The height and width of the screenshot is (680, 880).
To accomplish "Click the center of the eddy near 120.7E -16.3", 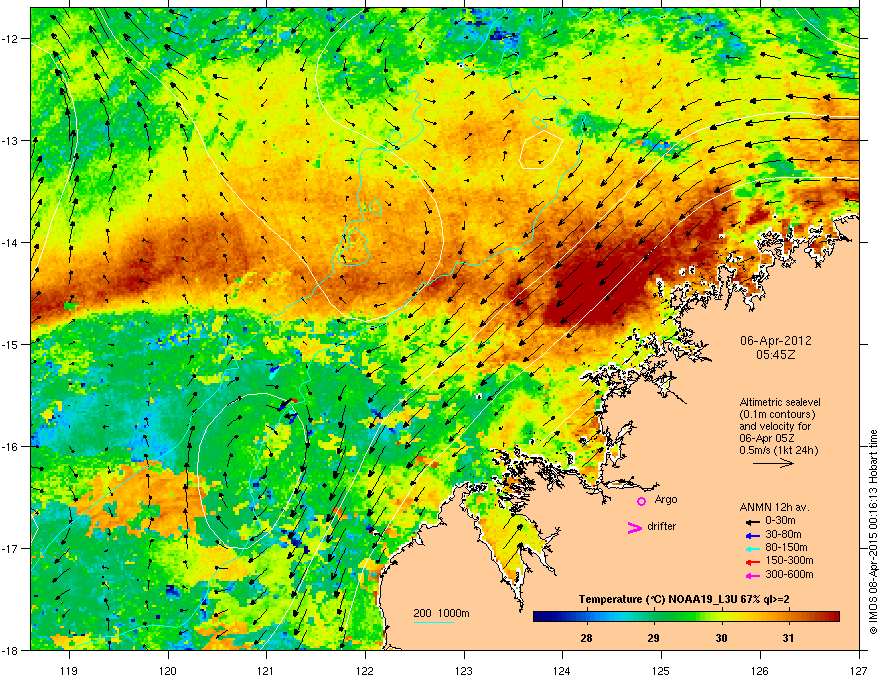I will (253, 471).
